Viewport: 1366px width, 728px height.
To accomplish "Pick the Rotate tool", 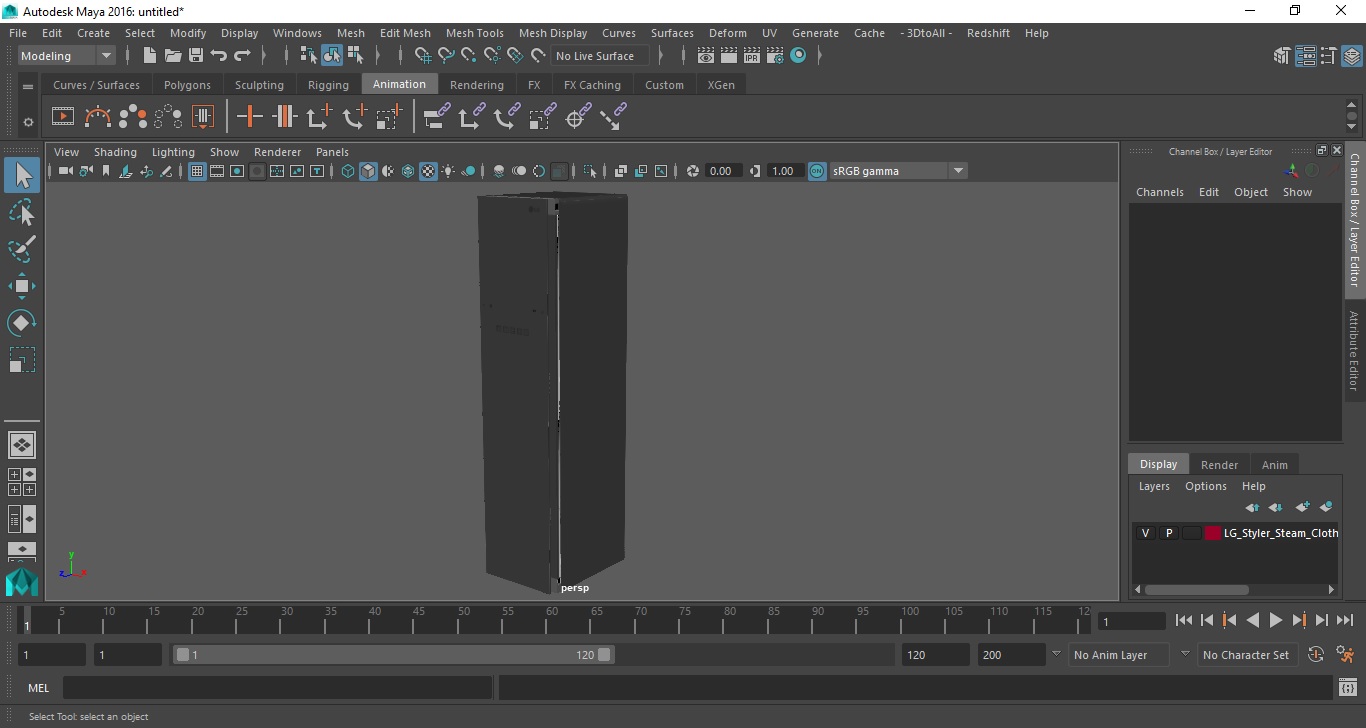I will click(x=22, y=323).
